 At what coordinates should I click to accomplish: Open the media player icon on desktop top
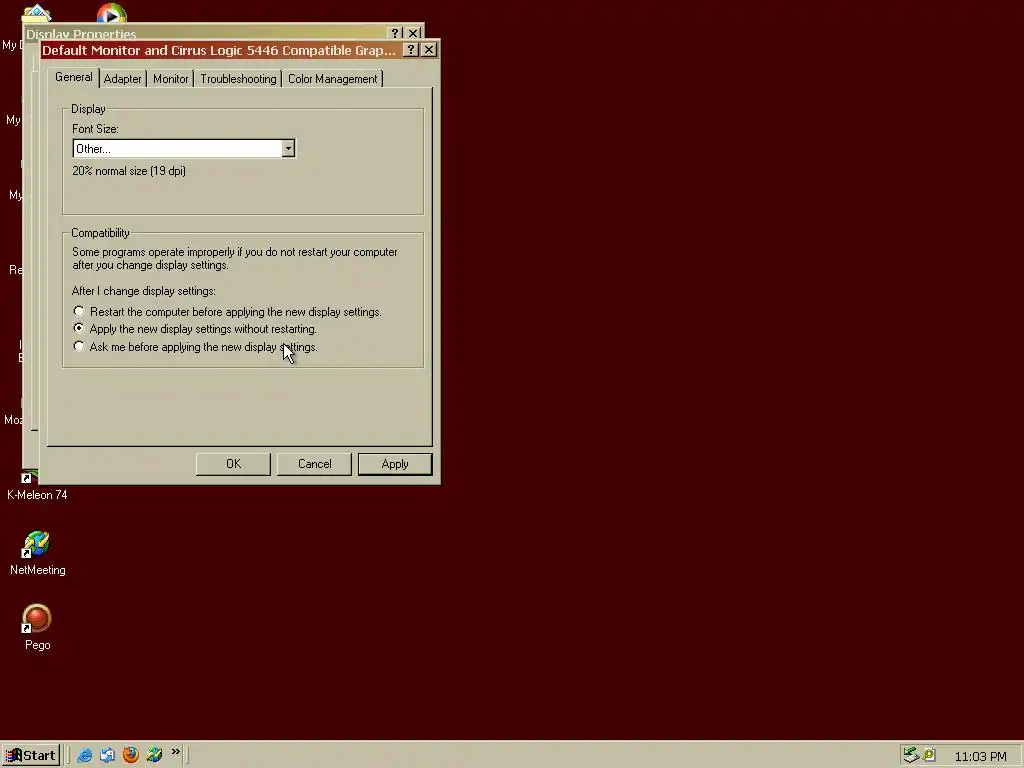[112, 13]
